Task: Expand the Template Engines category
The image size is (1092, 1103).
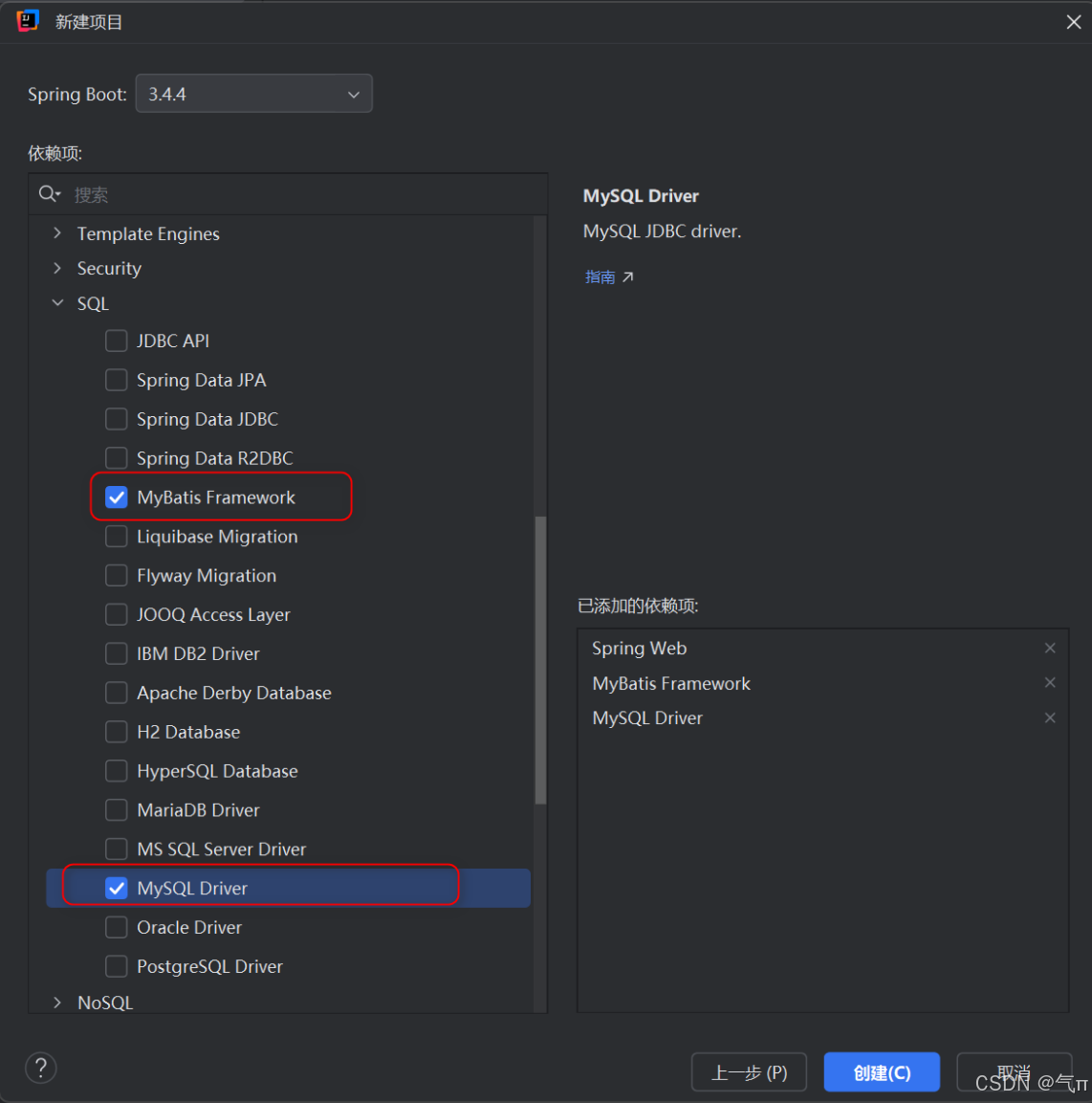Action: (57, 232)
